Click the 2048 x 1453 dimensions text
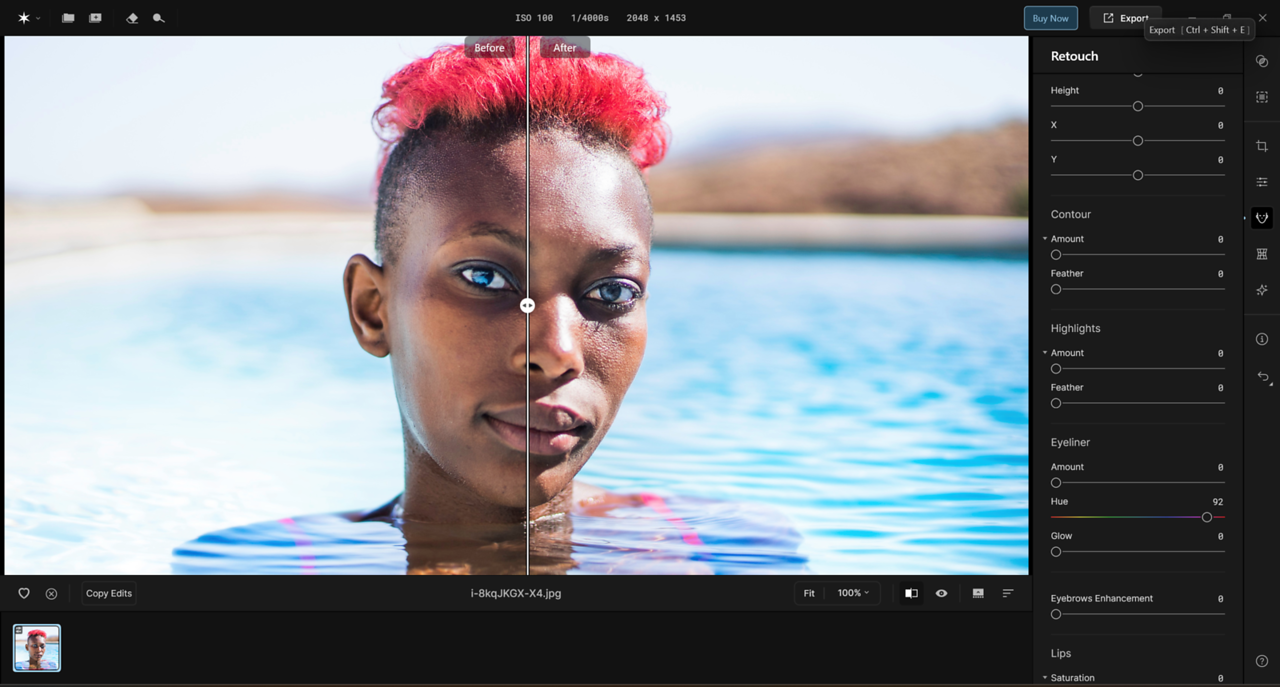 pyautogui.click(x=656, y=18)
